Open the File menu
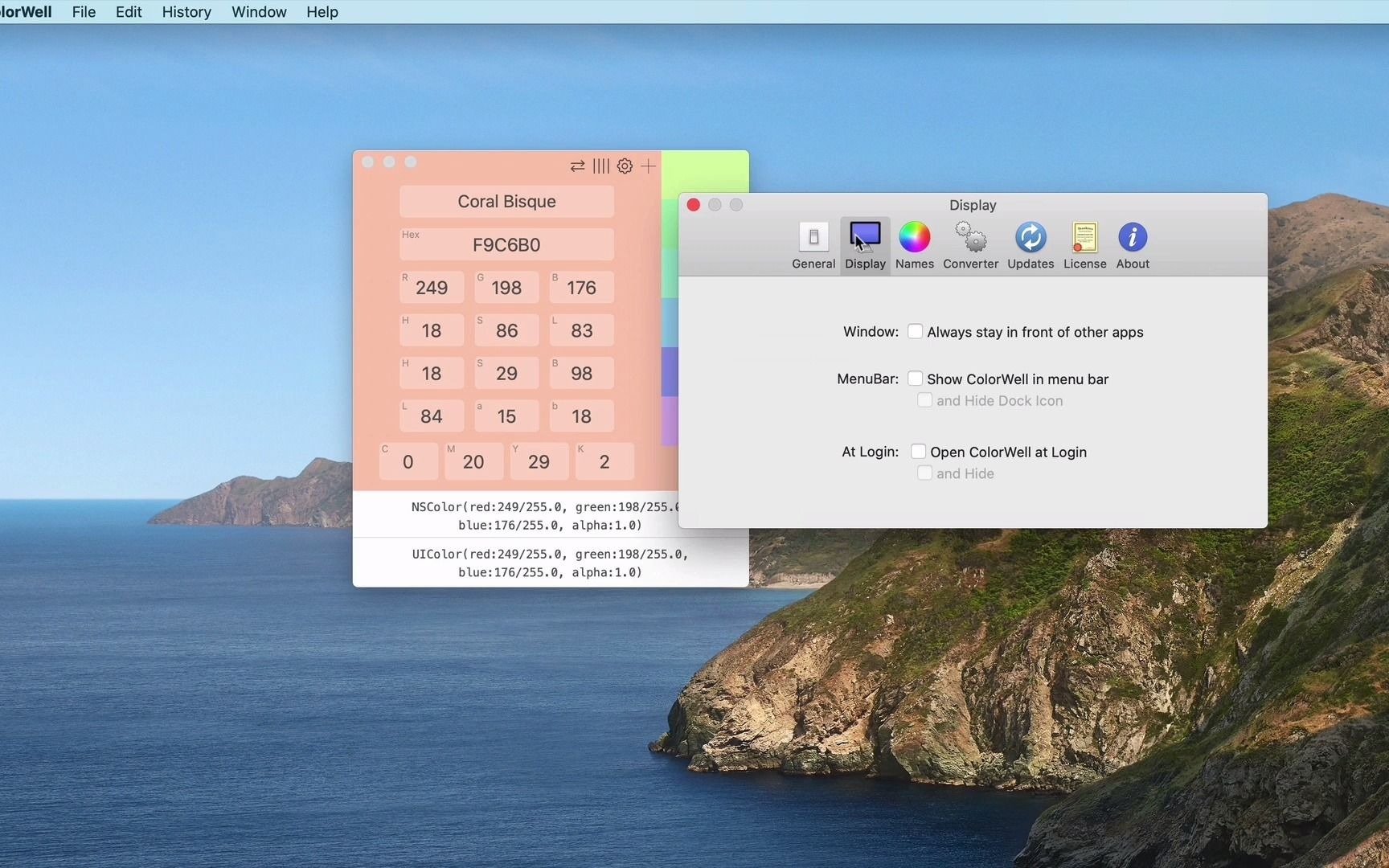Viewport: 1389px width, 868px height. click(x=84, y=12)
